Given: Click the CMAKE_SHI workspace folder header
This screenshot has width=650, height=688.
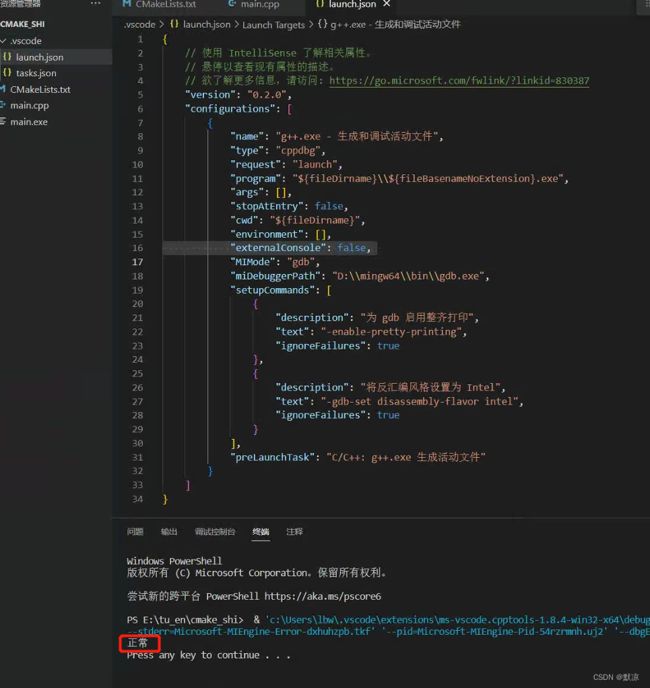Looking at the screenshot, I should (x=22, y=24).
